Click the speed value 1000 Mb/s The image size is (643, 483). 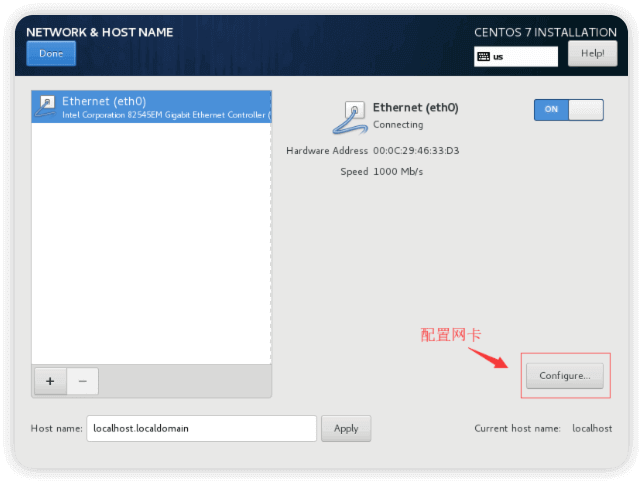pos(398,171)
